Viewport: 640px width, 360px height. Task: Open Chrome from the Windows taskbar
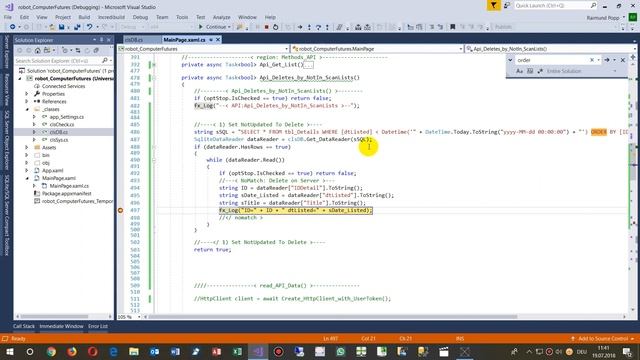point(51,351)
